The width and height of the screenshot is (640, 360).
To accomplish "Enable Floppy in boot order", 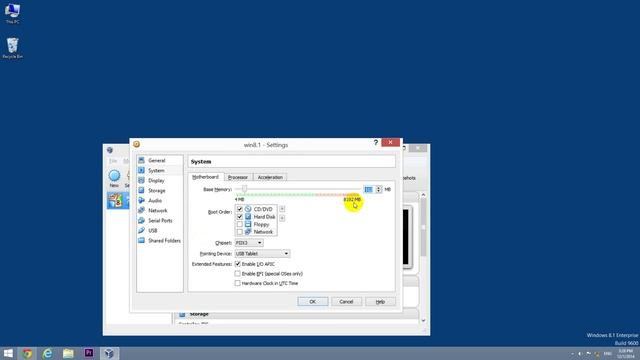I will coord(240,224).
